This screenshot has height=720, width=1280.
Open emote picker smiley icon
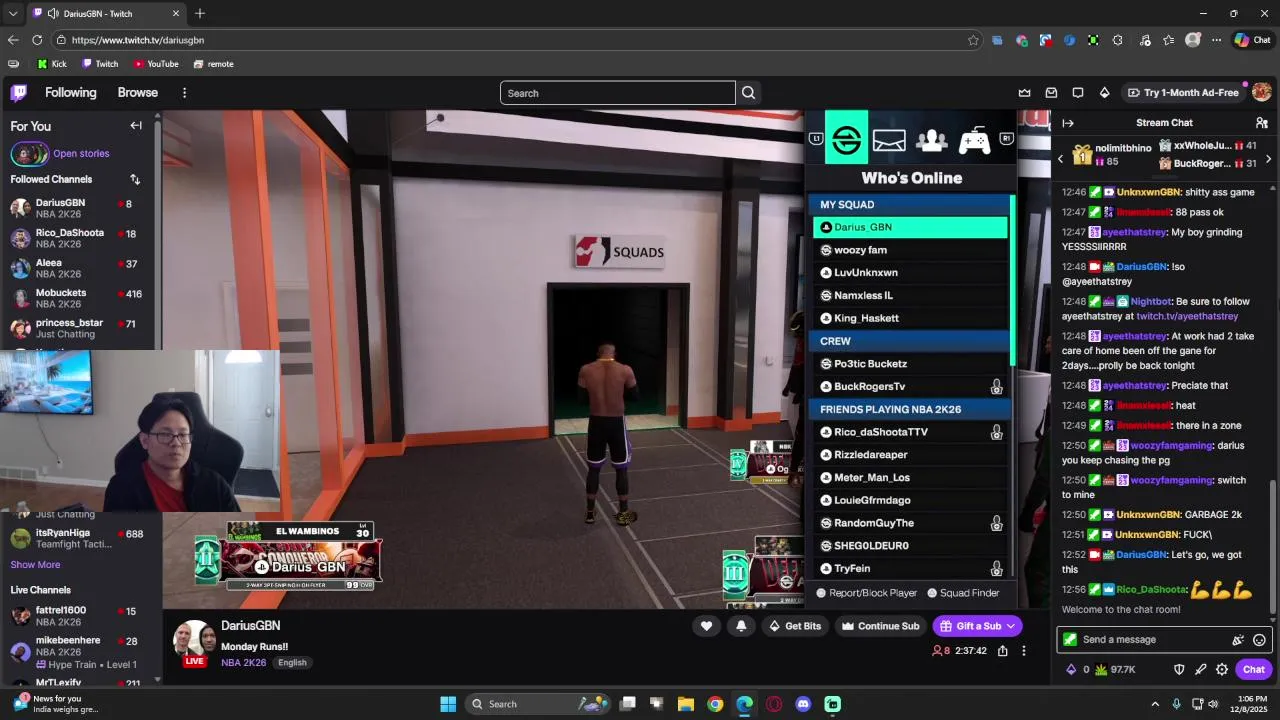click(1259, 640)
